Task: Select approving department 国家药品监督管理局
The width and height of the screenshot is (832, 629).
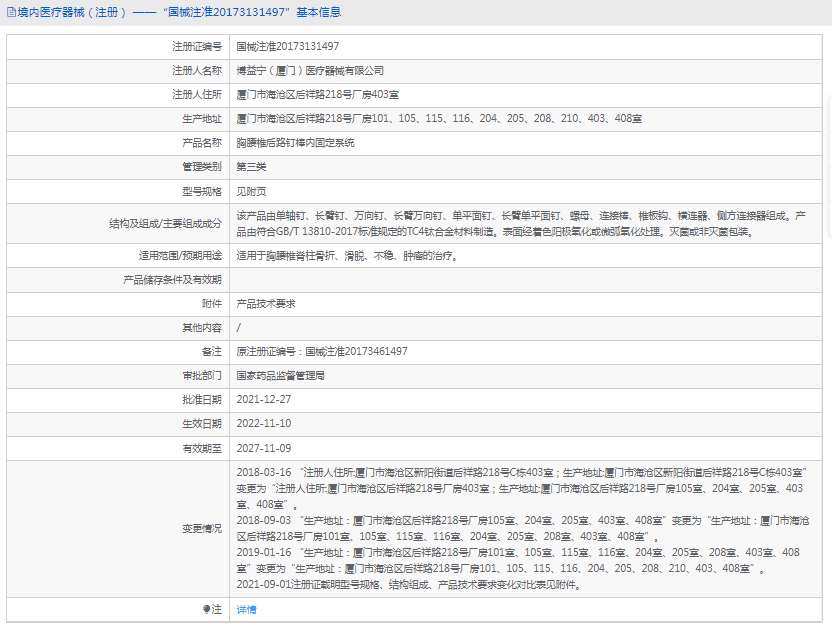Action: tap(280, 376)
